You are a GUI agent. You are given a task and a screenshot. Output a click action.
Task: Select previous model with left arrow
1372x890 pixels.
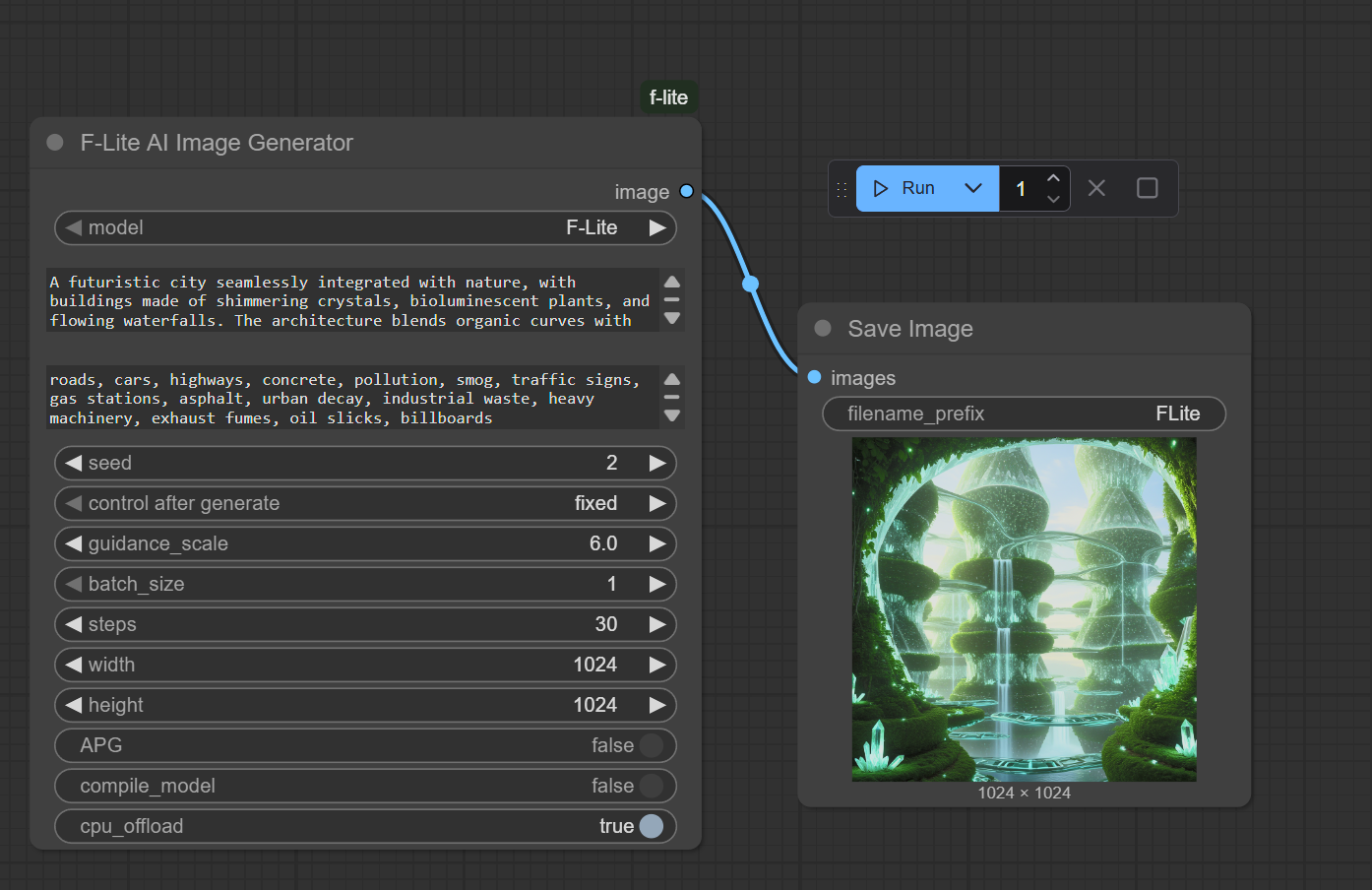[73, 227]
